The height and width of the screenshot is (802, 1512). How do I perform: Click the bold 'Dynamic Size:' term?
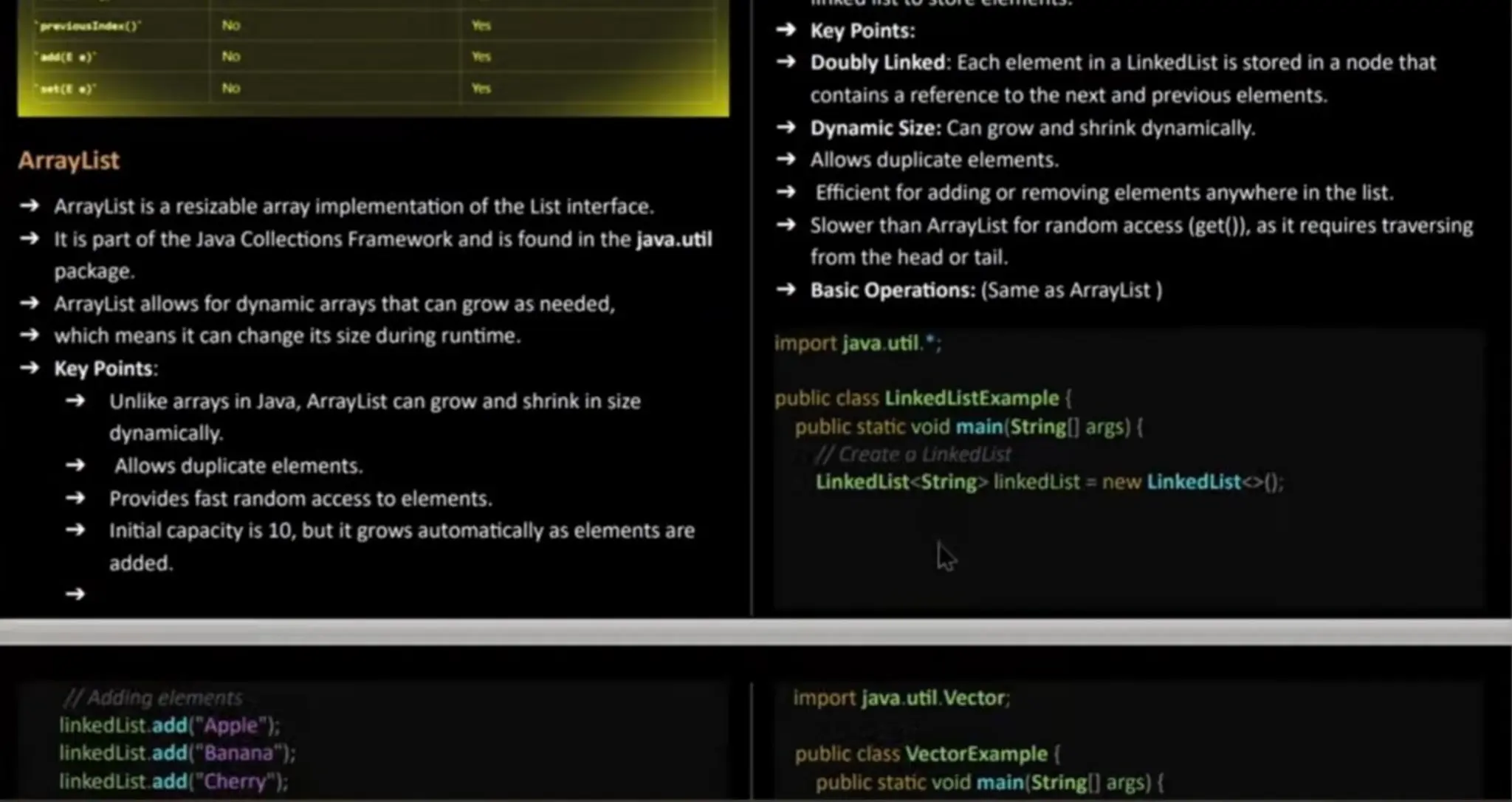click(875, 128)
